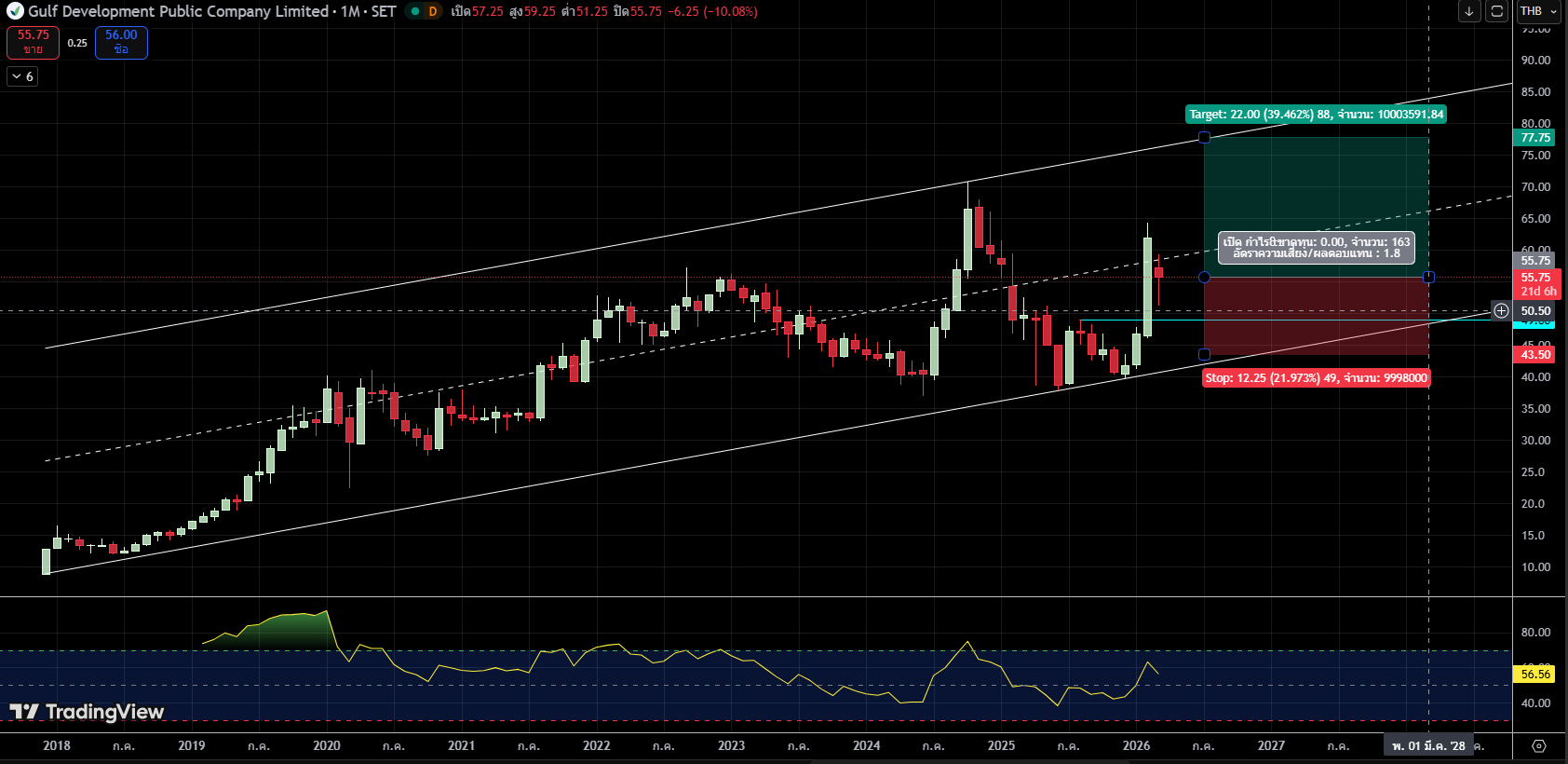Click the 2023 label on the time axis
Image resolution: width=1568 pixels, height=764 pixels.
pos(732,745)
